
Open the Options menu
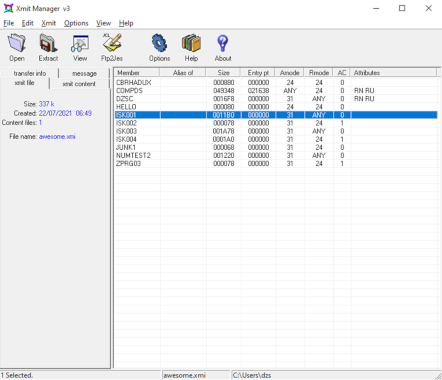click(x=76, y=23)
